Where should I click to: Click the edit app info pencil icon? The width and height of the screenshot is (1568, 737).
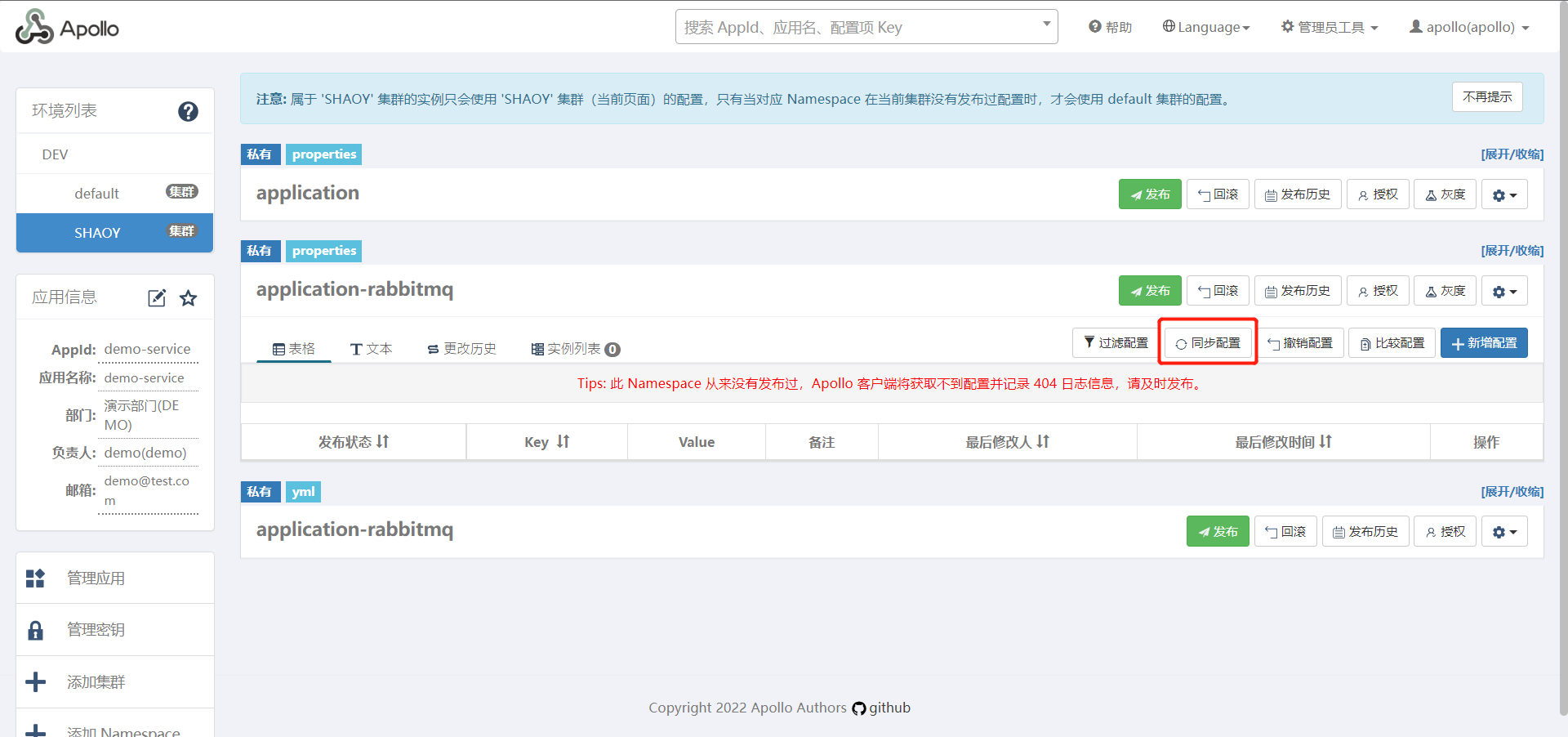[x=157, y=298]
